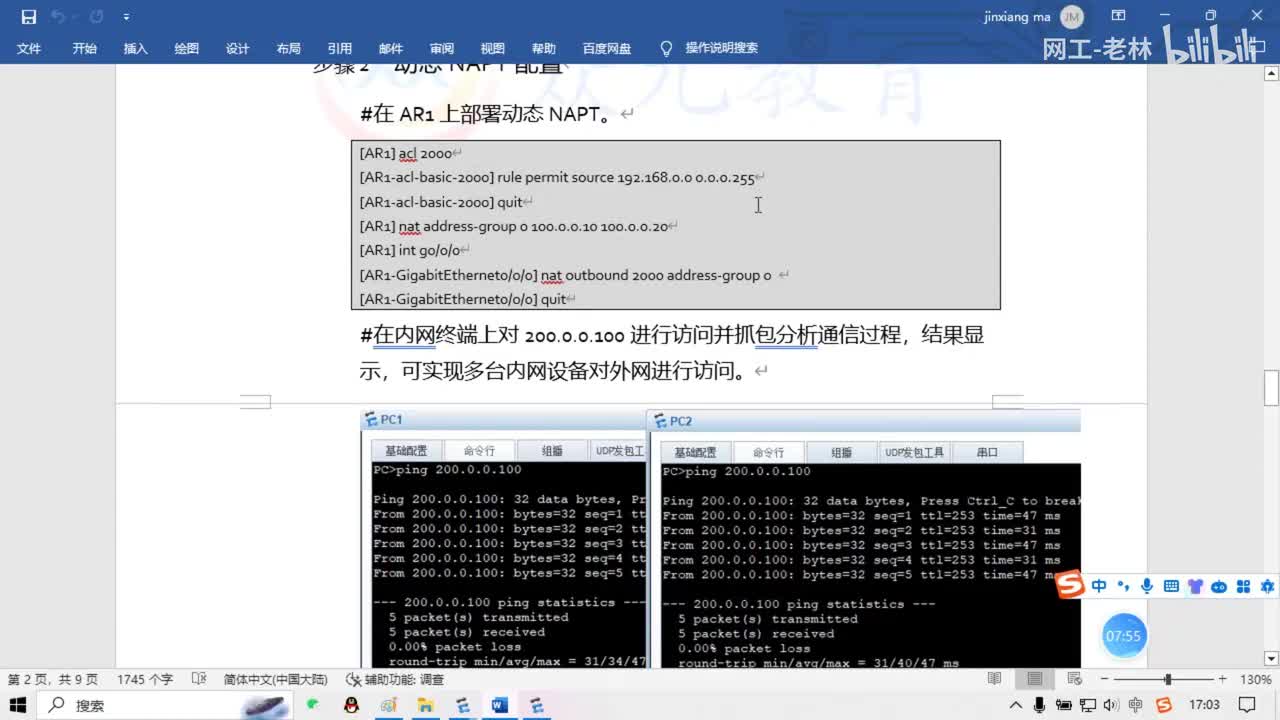Click the 07:55 timer circle

tap(1123, 636)
